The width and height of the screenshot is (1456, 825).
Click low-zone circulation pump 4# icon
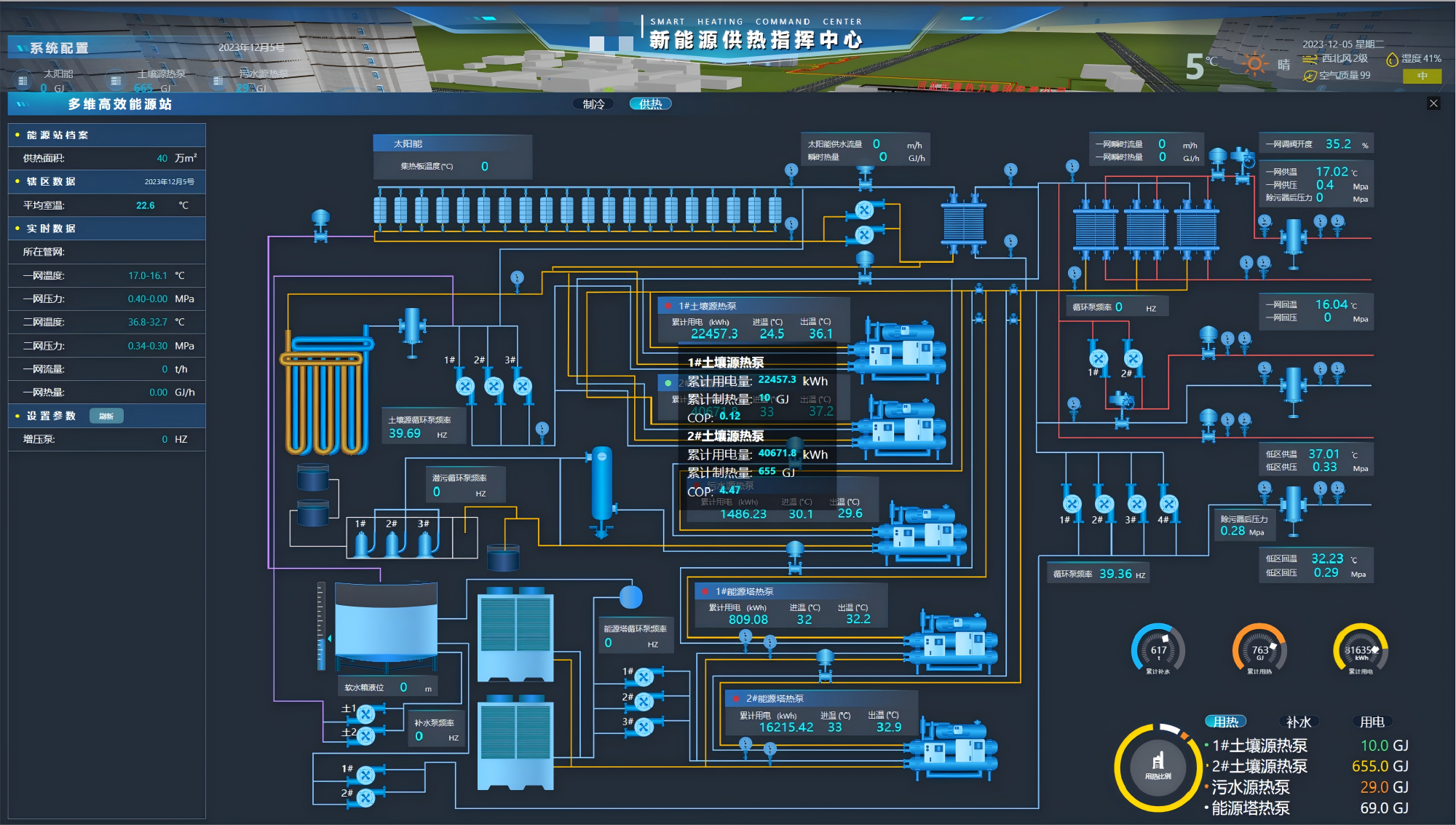point(1169,503)
